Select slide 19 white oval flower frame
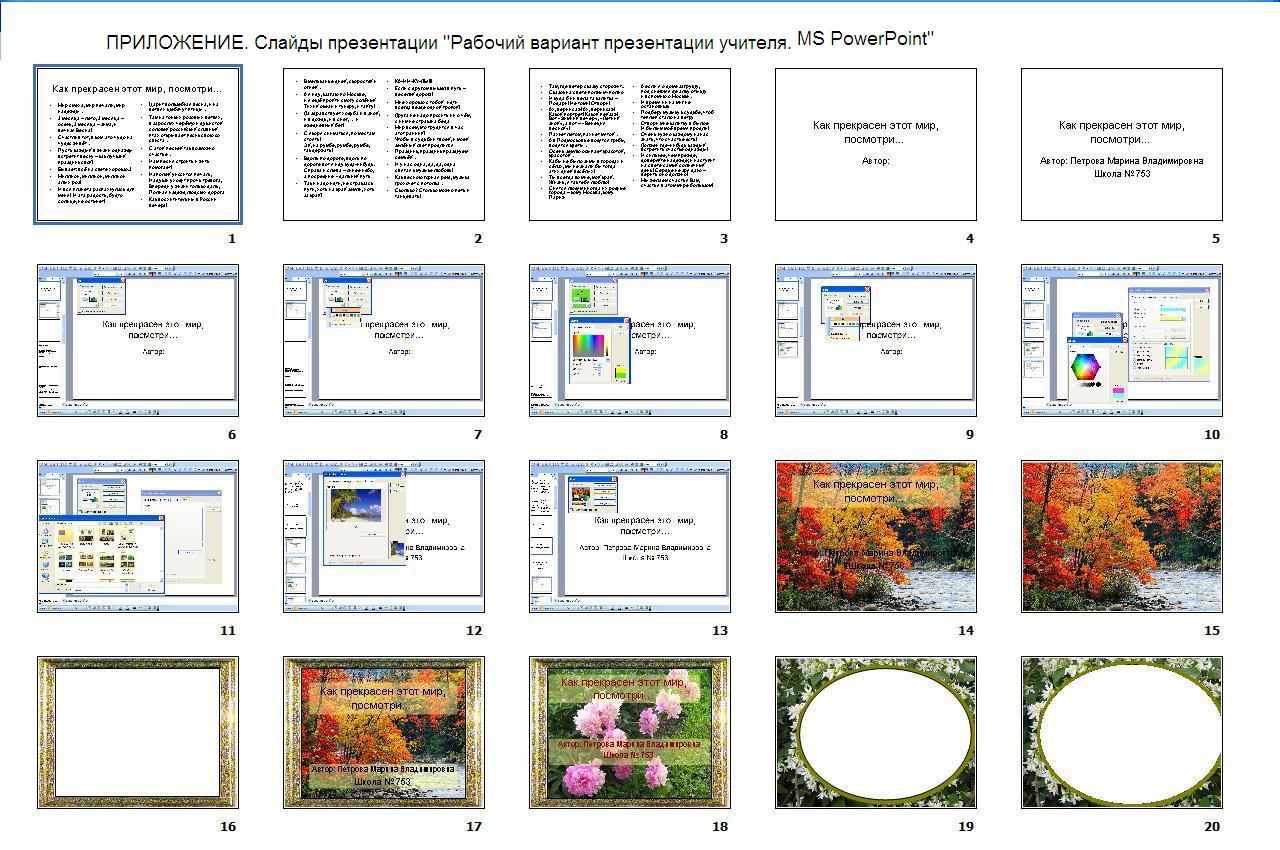 coord(876,732)
